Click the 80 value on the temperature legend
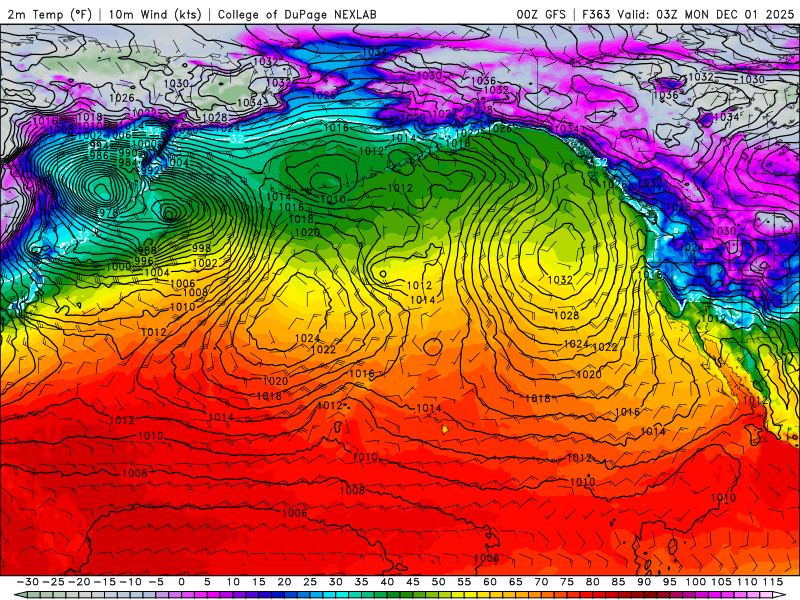 pyautogui.click(x=592, y=582)
